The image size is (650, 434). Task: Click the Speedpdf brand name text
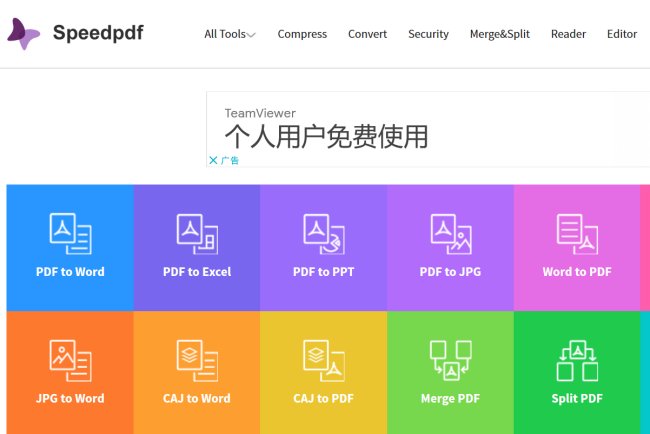click(x=98, y=33)
